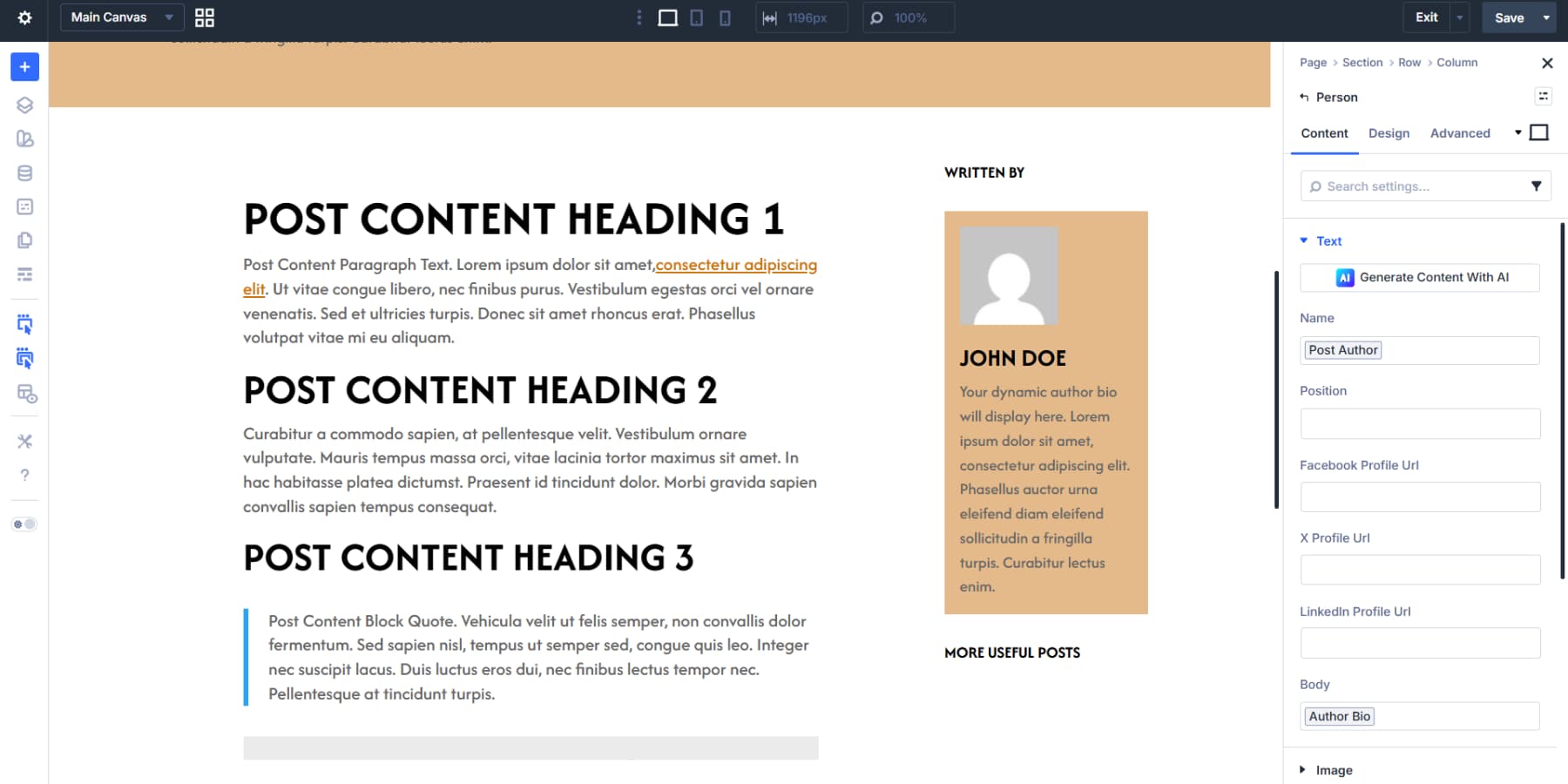
Task: Switch to the Advanced tab
Action: tap(1460, 133)
